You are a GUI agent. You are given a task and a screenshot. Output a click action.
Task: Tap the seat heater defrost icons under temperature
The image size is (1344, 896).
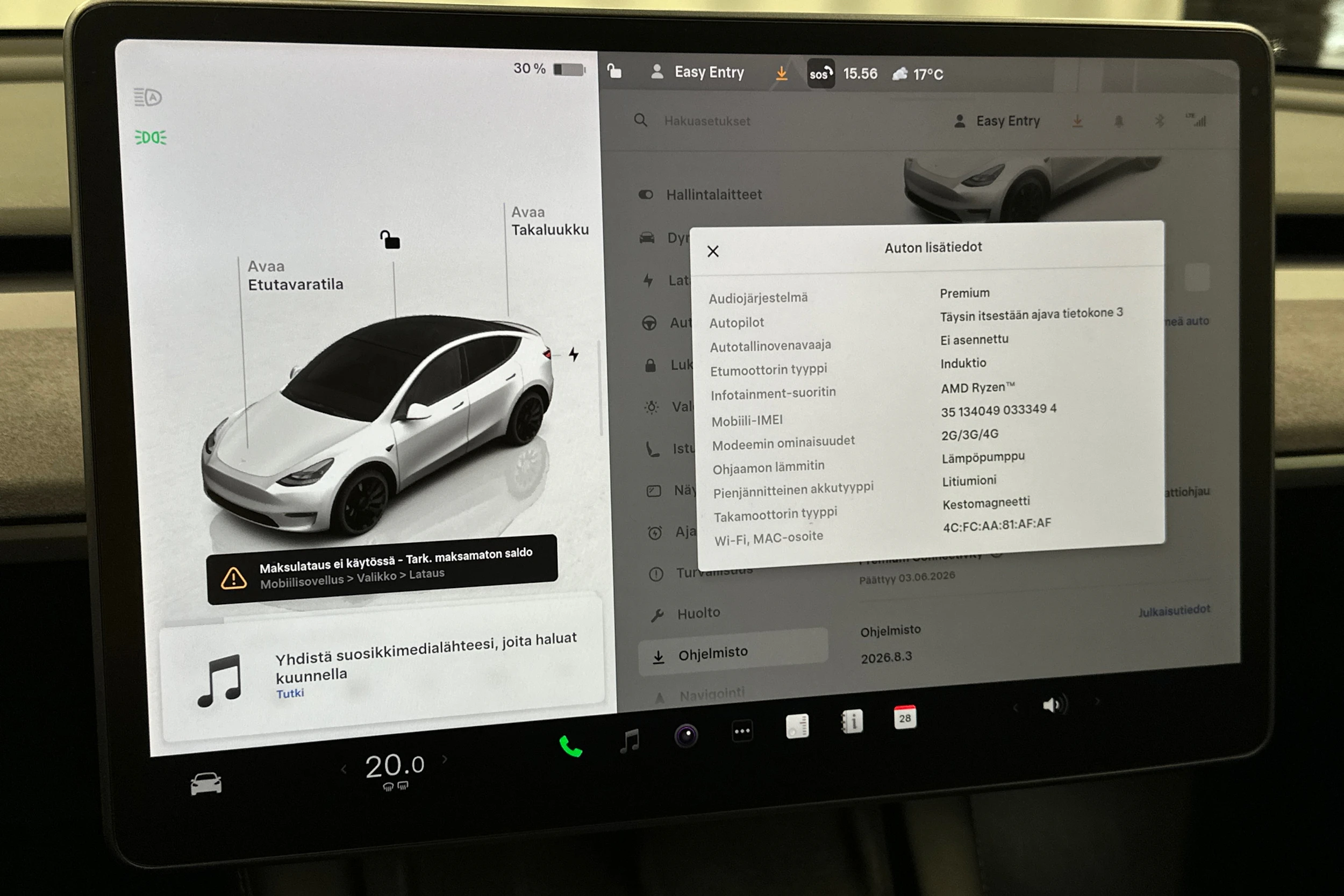pyautogui.click(x=395, y=786)
